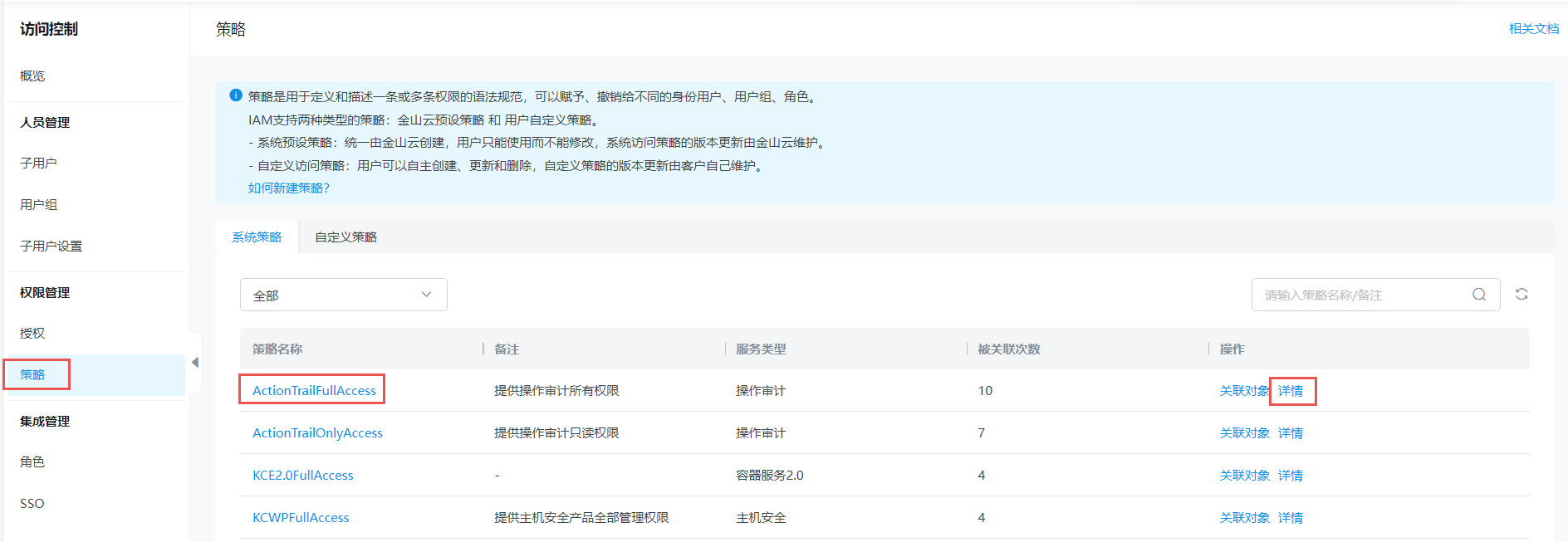The height and width of the screenshot is (542, 1568).
Task: Open the SSO sidebar item
Action: 32,504
